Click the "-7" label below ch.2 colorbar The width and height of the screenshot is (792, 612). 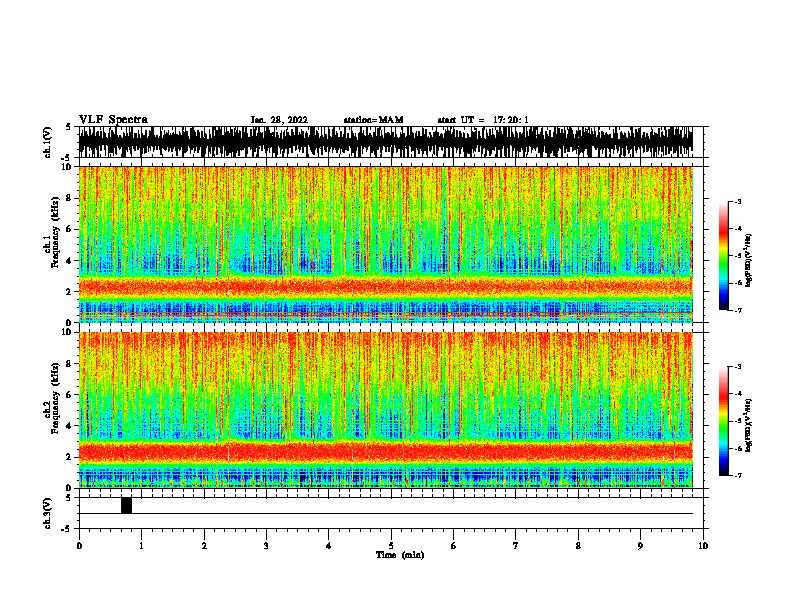pos(737,476)
